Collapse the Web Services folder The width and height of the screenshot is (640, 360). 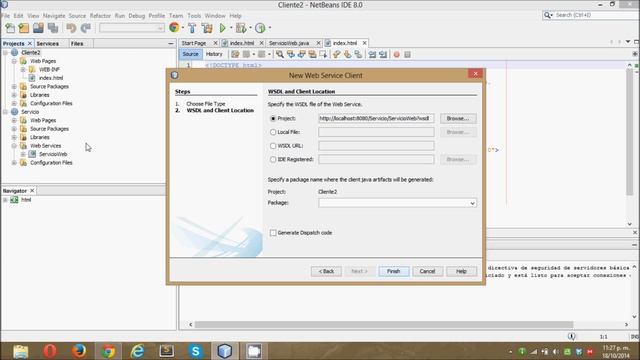point(14,146)
